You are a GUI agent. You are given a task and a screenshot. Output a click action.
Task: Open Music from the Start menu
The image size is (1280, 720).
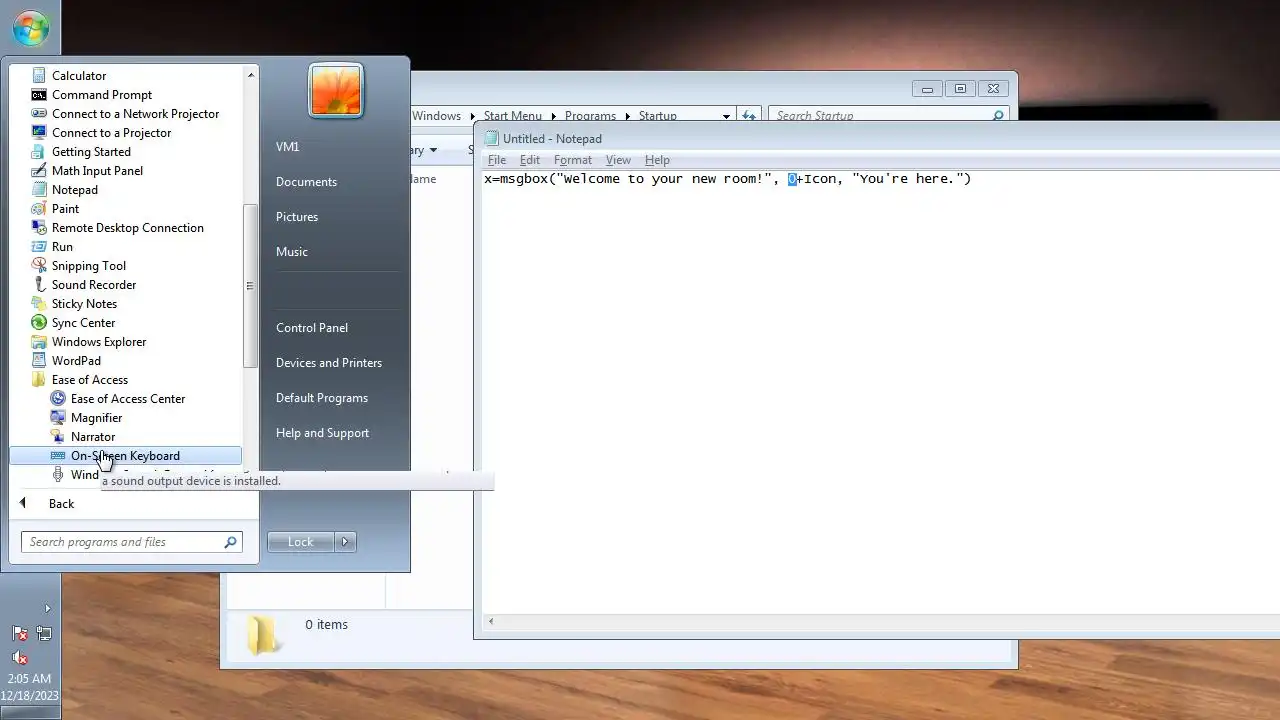point(292,252)
